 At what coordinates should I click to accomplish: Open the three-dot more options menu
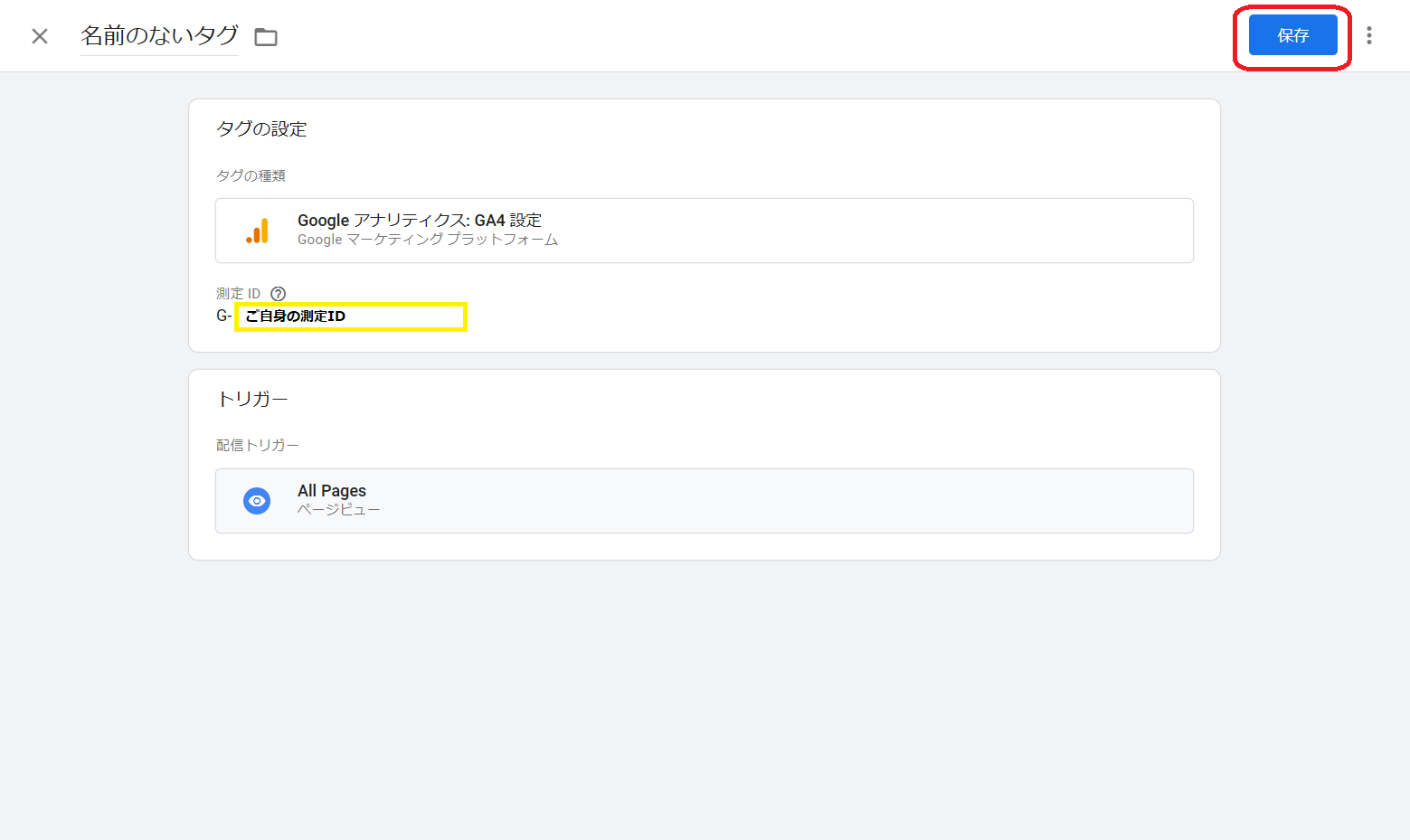(x=1369, y=35)
